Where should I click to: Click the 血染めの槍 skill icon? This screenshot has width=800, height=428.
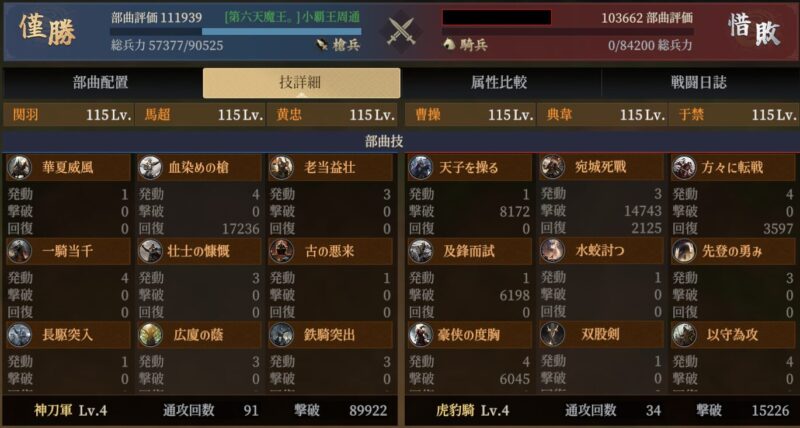pos(151,167)
